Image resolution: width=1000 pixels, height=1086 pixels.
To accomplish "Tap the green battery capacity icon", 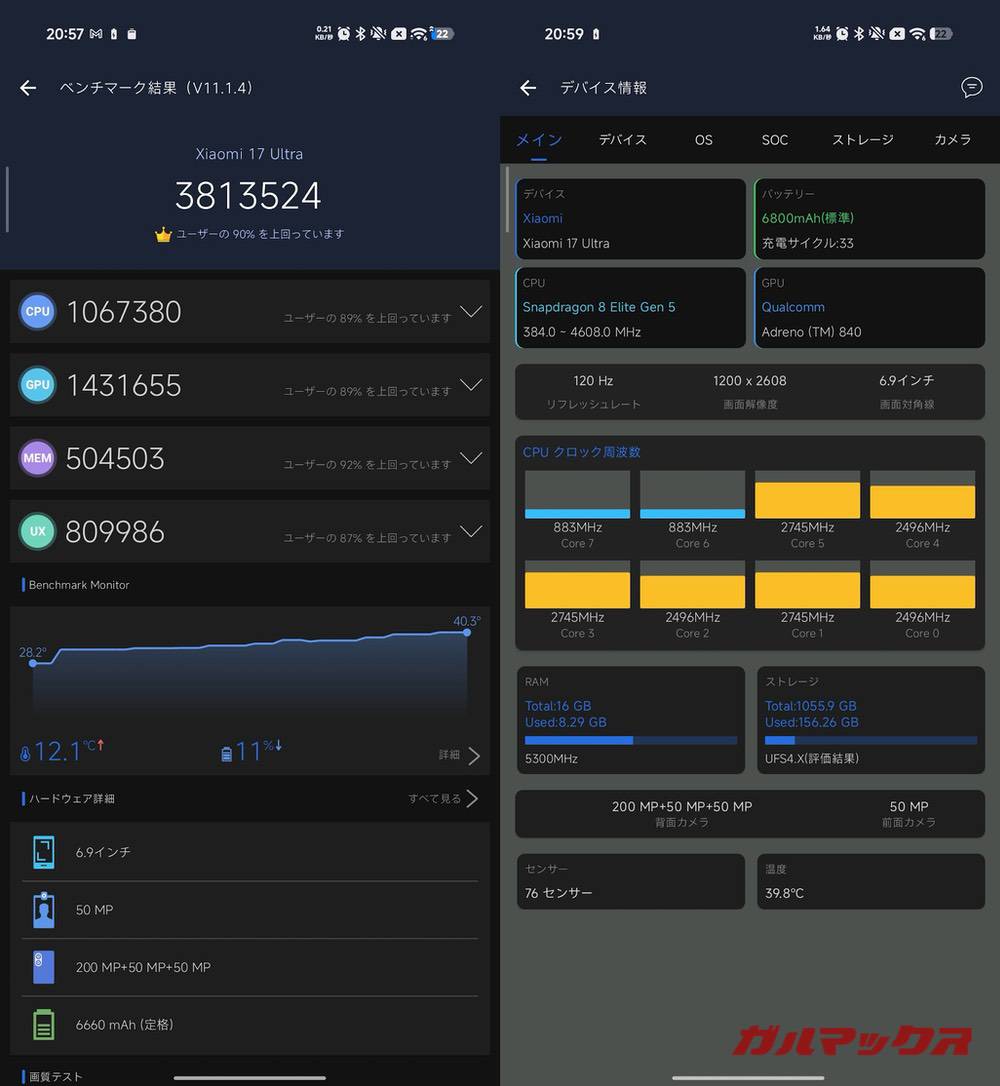I will [44, 1025].
